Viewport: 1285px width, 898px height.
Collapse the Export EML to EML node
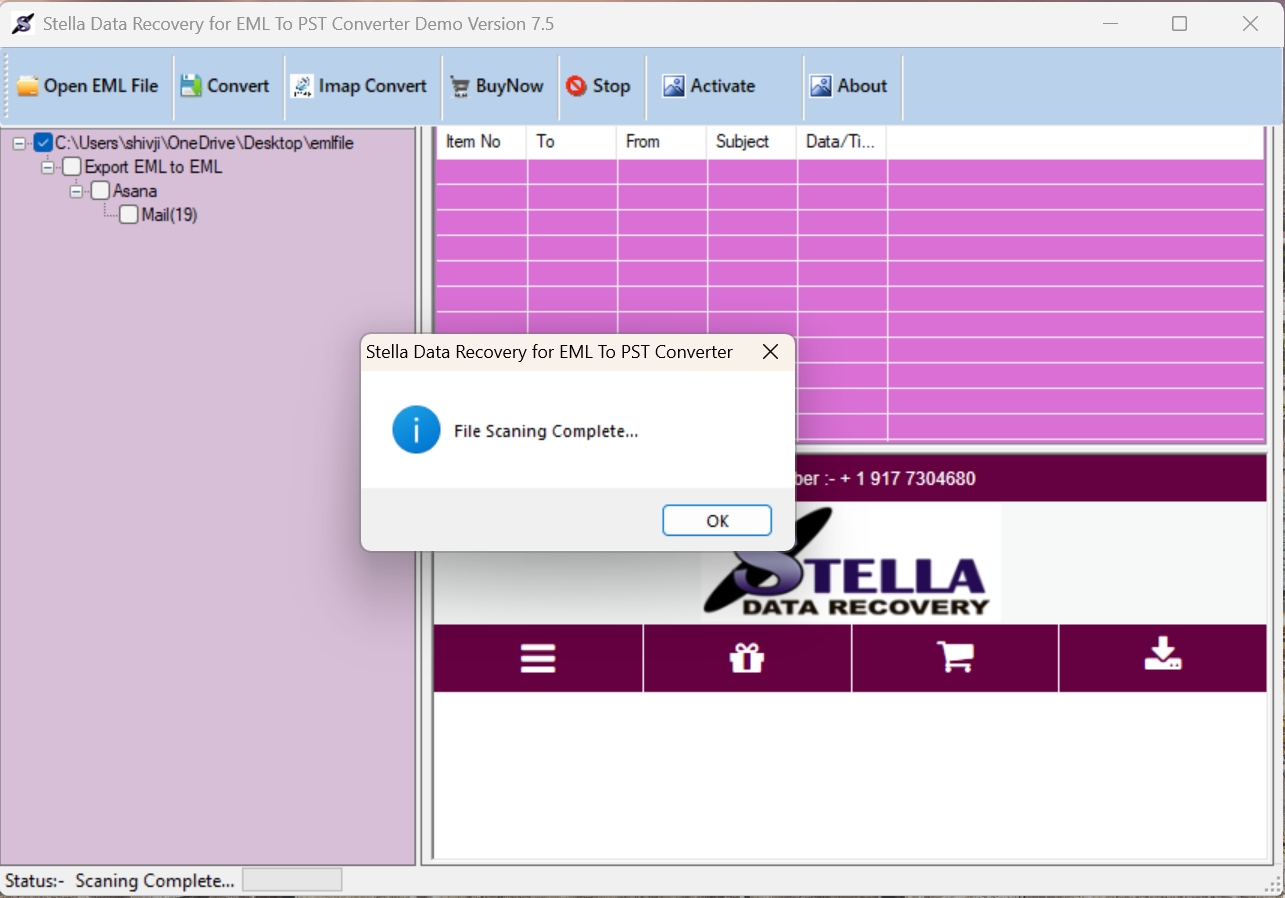(47, 167)
